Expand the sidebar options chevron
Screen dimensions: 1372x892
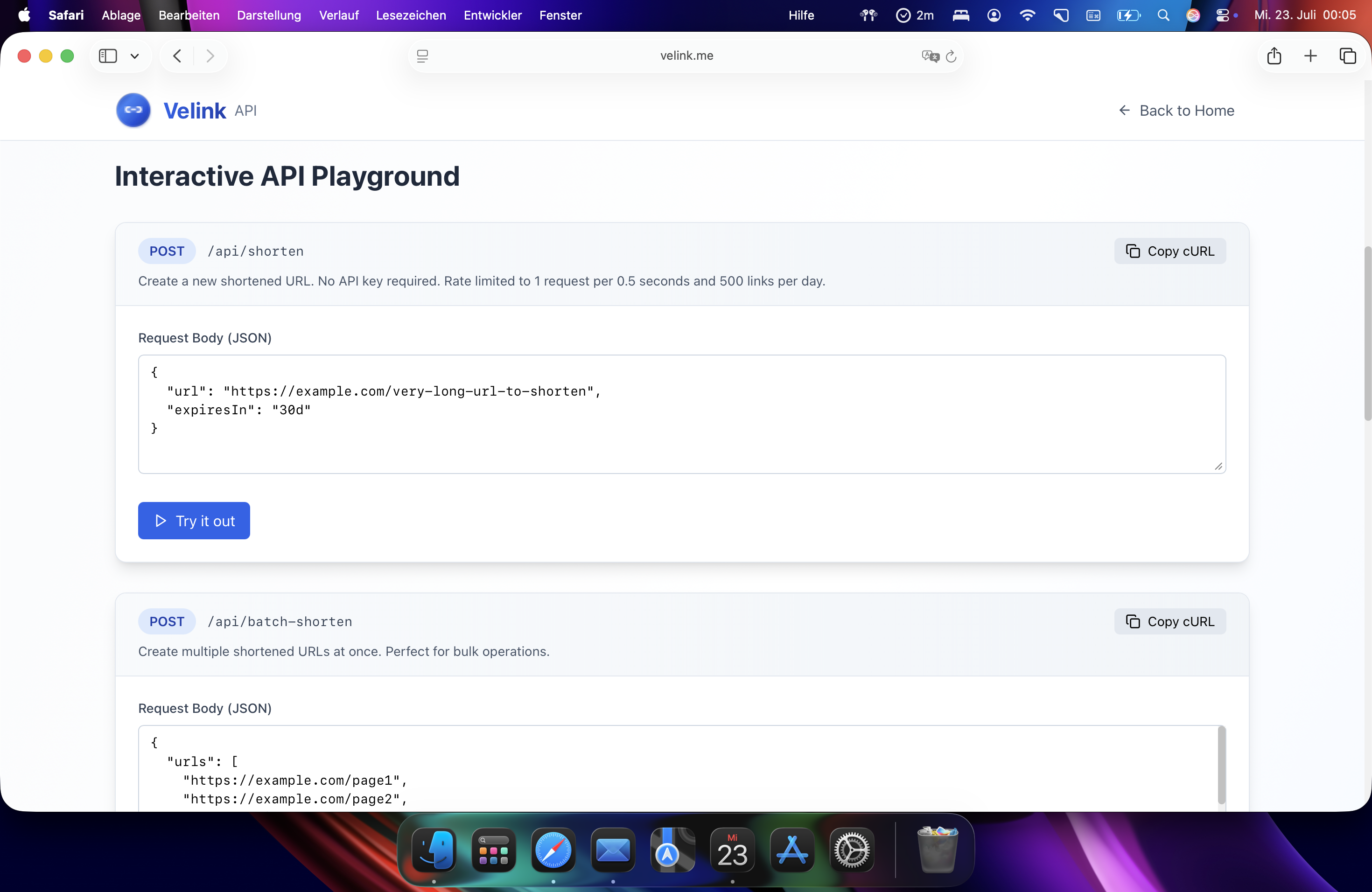coord(135,56)
